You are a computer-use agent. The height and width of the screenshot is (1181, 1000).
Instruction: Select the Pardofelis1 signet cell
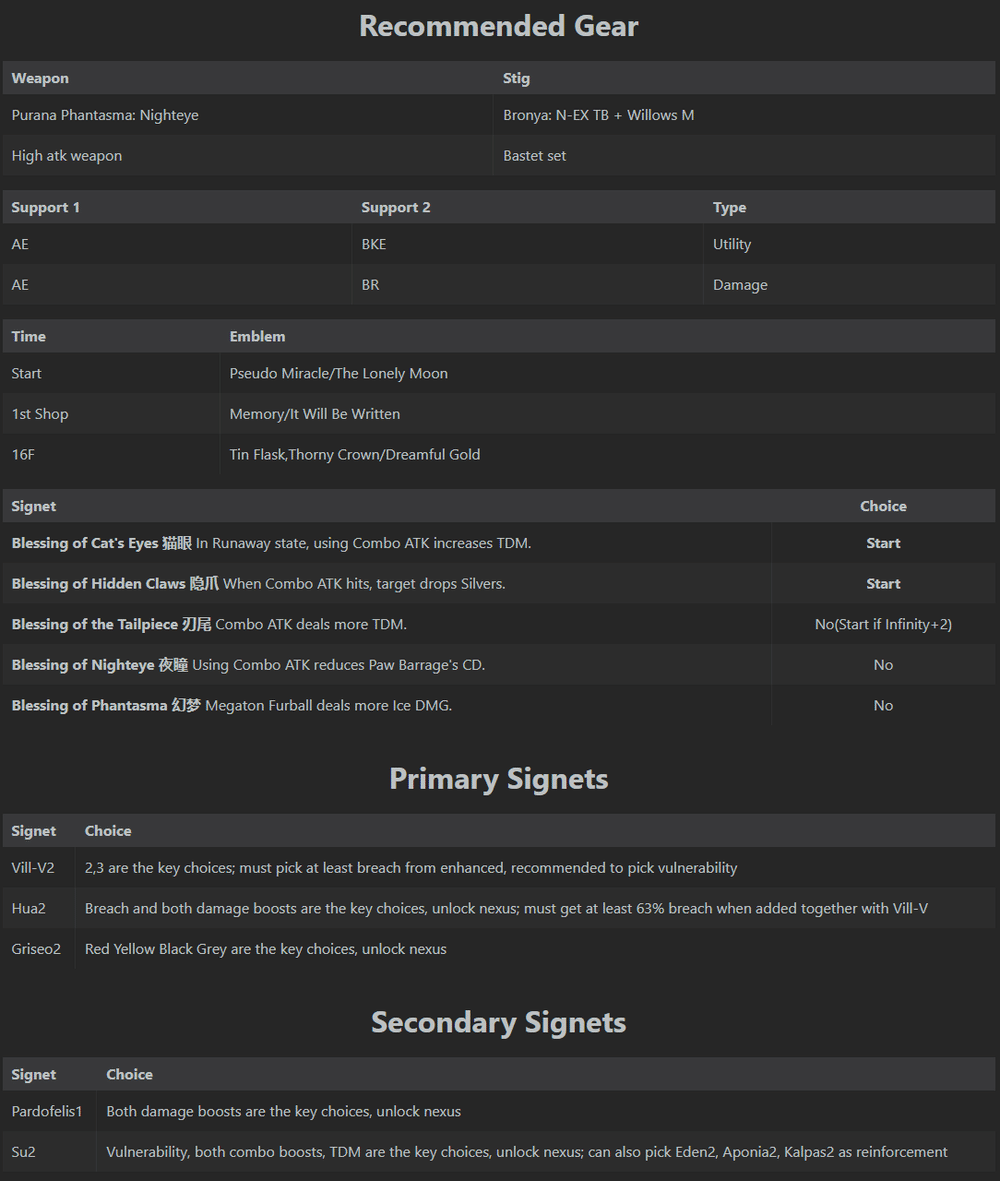(x=47, y=1111)
